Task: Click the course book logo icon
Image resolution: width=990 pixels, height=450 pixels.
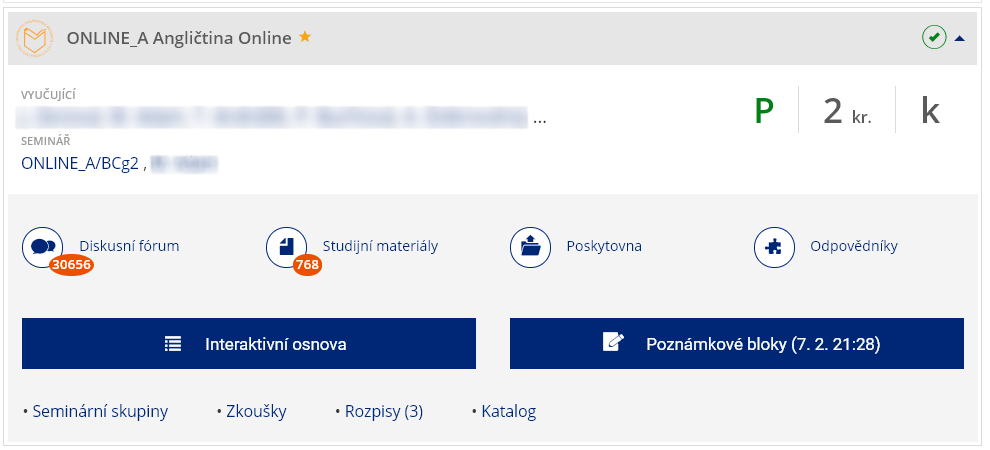Action: pos(37,39)
